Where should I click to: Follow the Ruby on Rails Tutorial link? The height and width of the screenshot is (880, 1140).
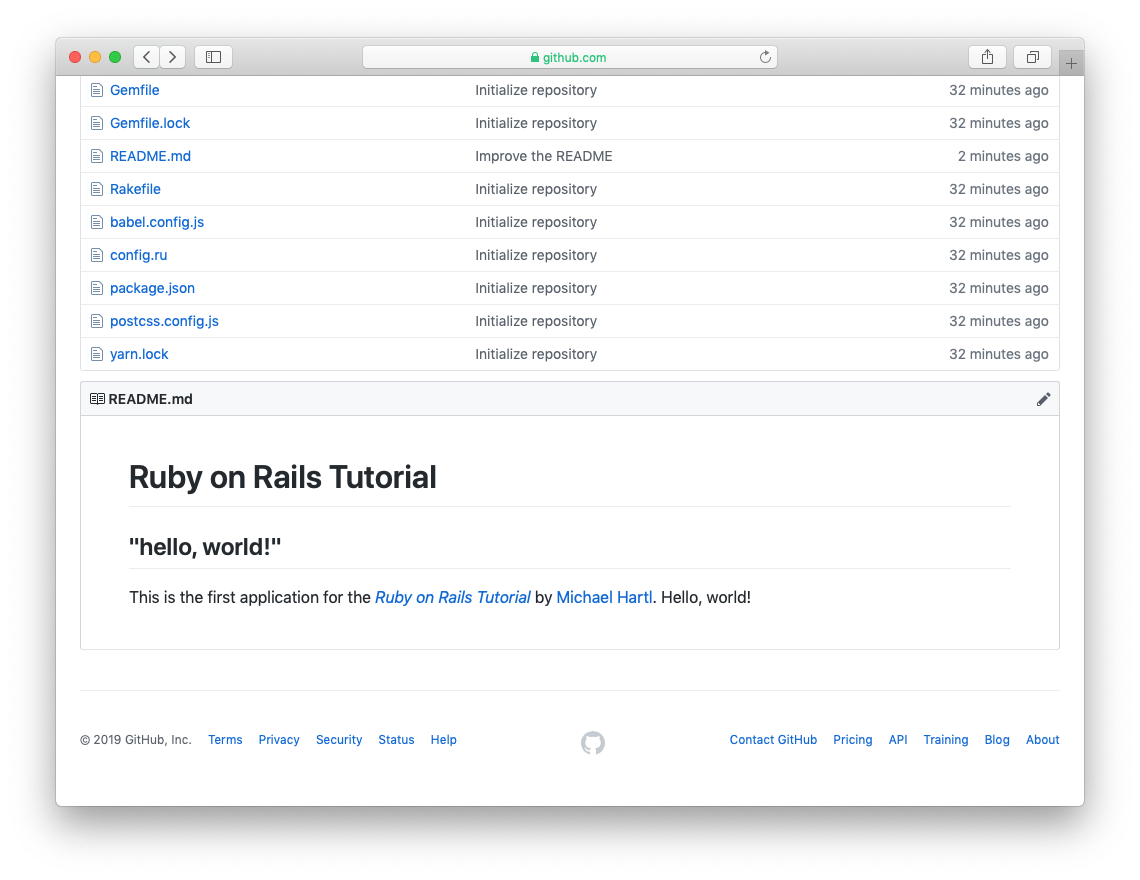pyautogui.click(x=452, y=597)
